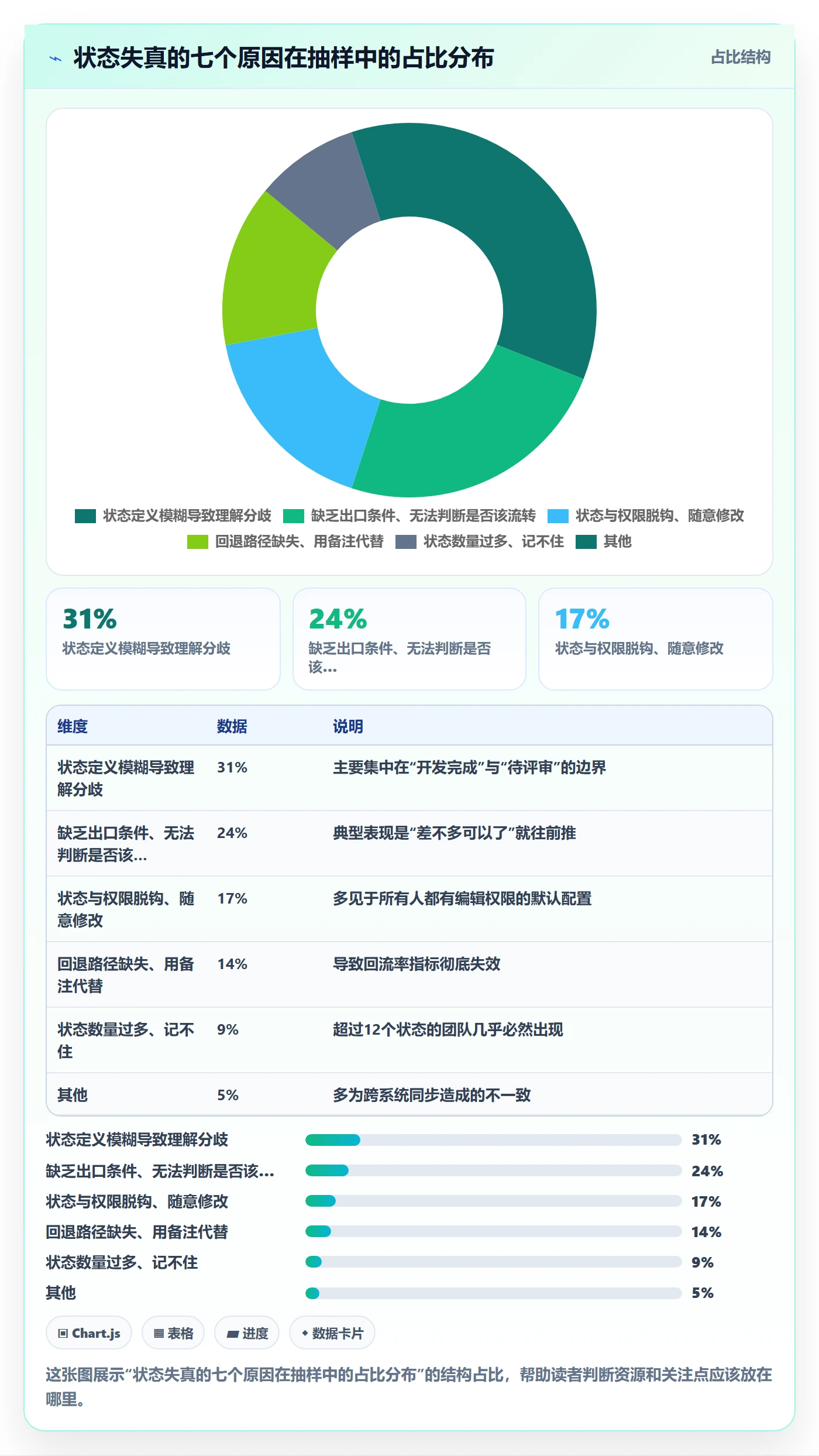Click the 9% progress bar
Viewport: 819px width, 1456px height.
point(493,1262)
